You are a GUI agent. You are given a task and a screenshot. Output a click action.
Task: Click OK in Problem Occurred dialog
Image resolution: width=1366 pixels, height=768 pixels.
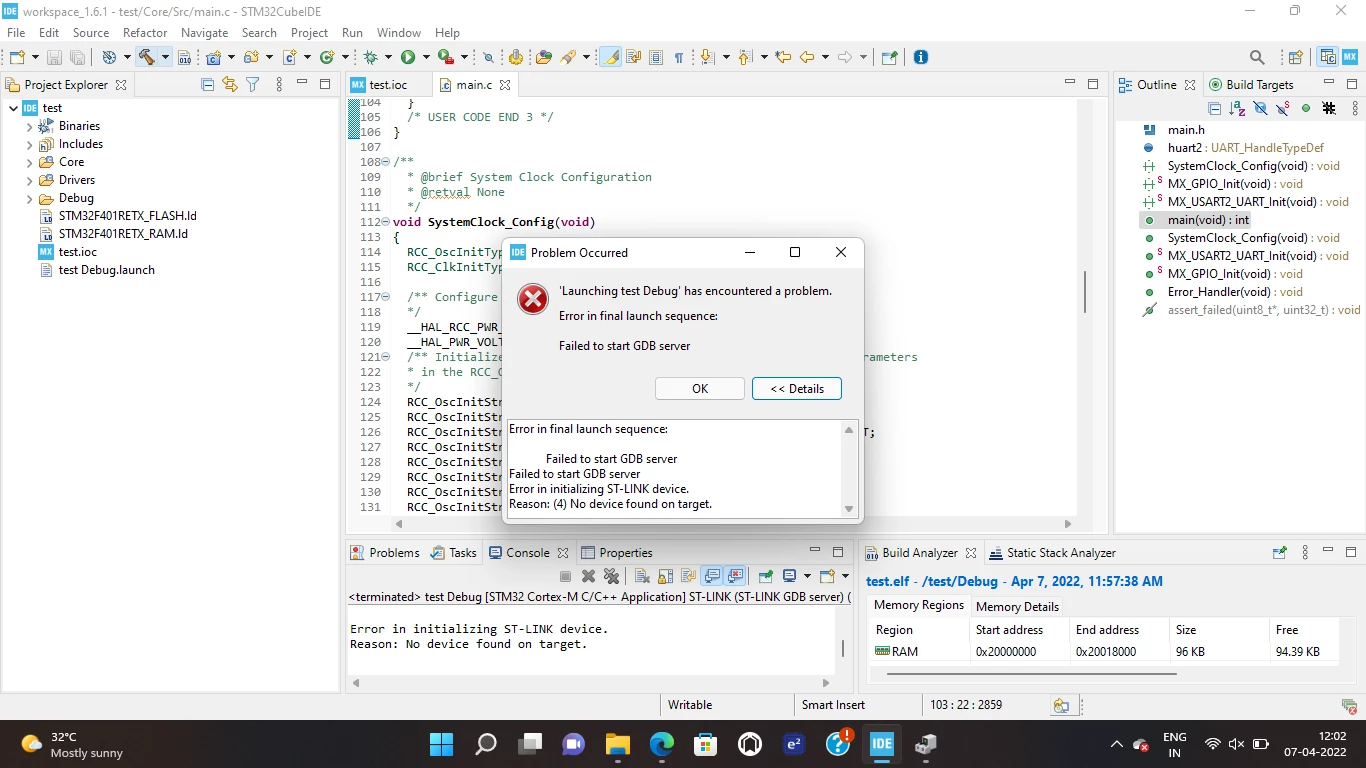click(x=700, y=389)
